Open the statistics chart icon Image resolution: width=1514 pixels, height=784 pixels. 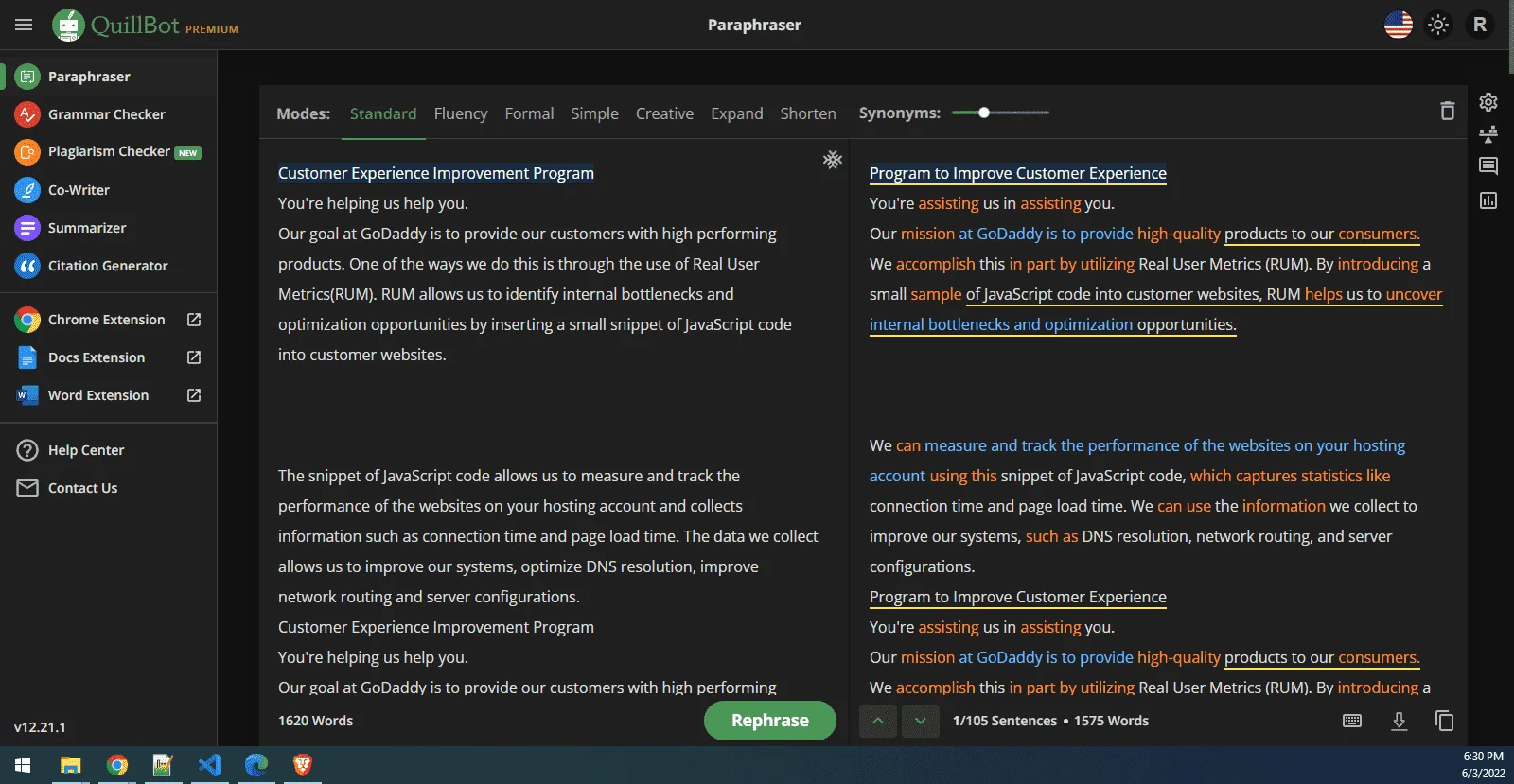1488,200
